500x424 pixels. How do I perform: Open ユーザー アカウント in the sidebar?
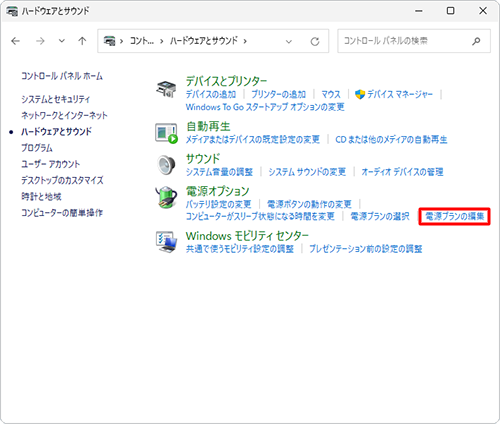(51, 164)
